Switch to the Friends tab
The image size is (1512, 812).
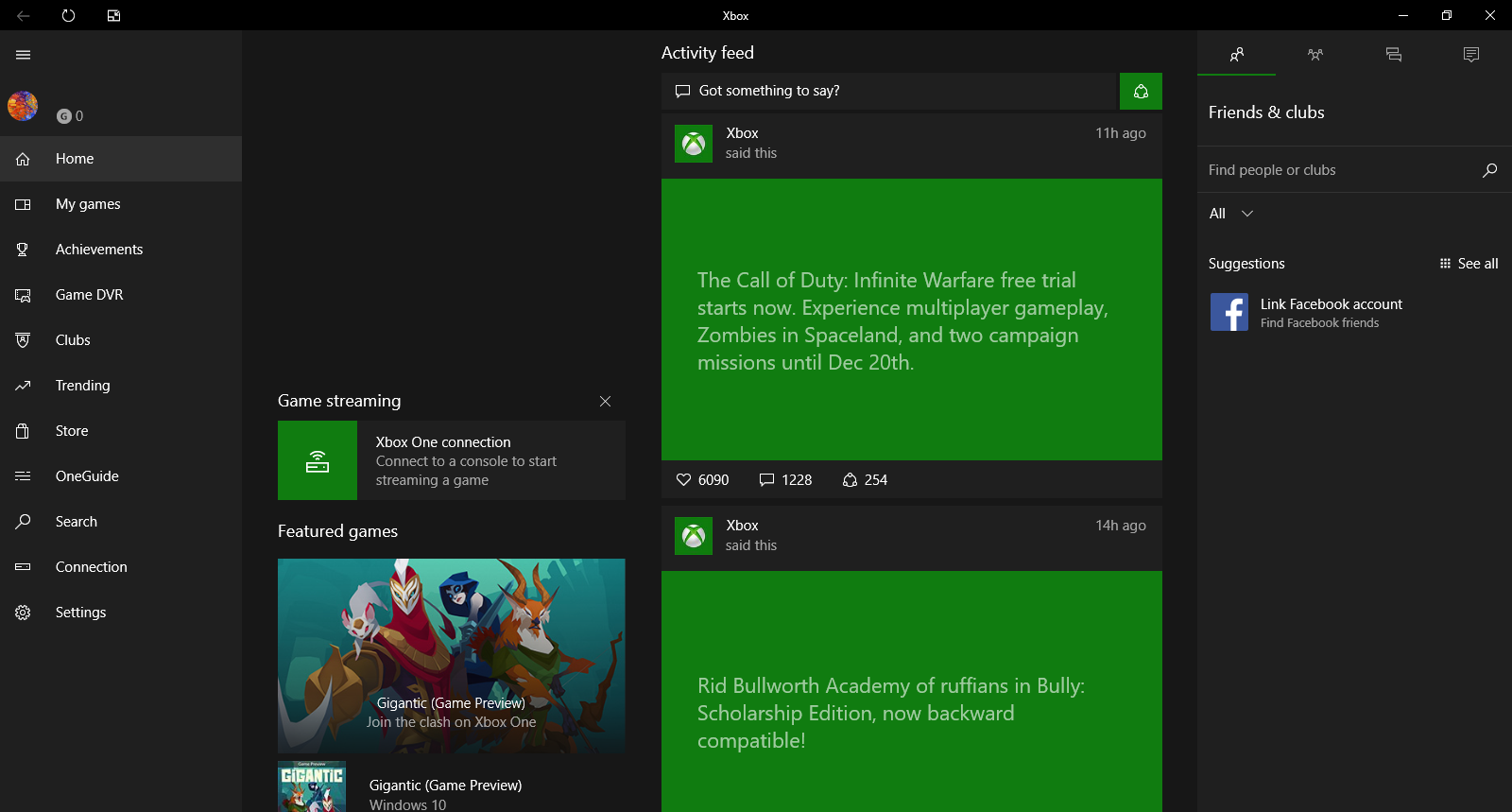(x=1236, y=54)
